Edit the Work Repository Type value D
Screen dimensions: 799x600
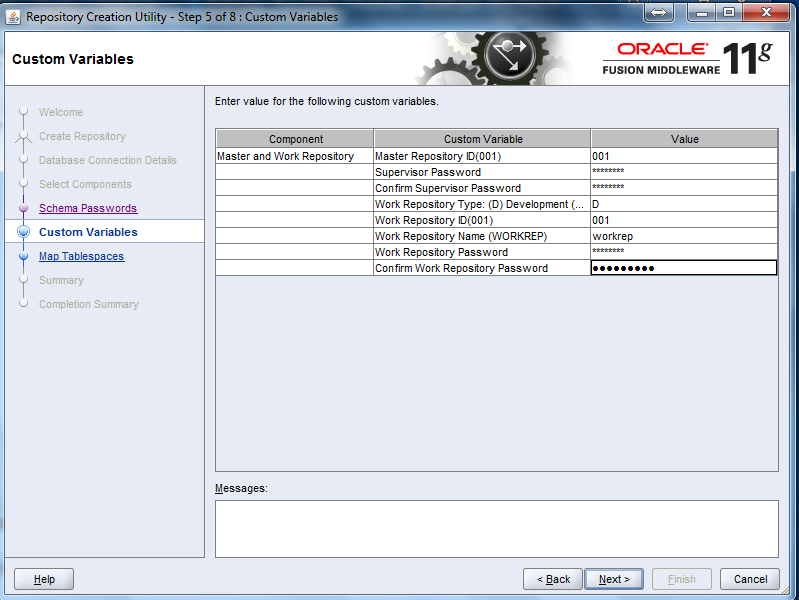pyautogui.click(x=684, y=204)
